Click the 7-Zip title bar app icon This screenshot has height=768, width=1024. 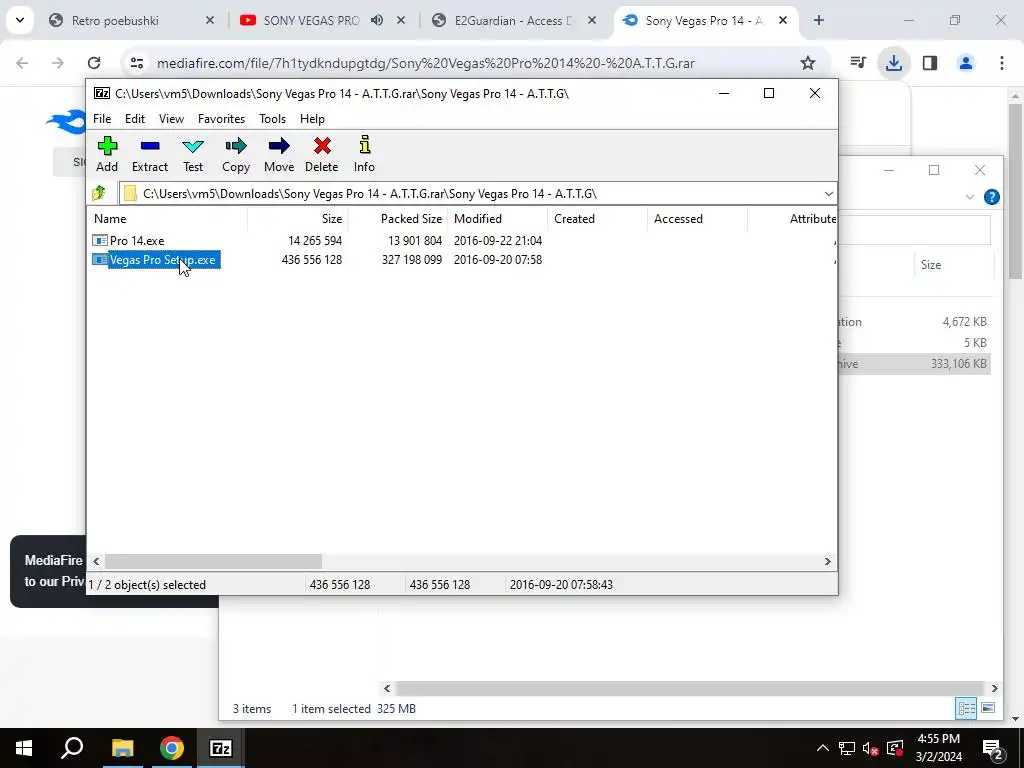coord(102,93)
